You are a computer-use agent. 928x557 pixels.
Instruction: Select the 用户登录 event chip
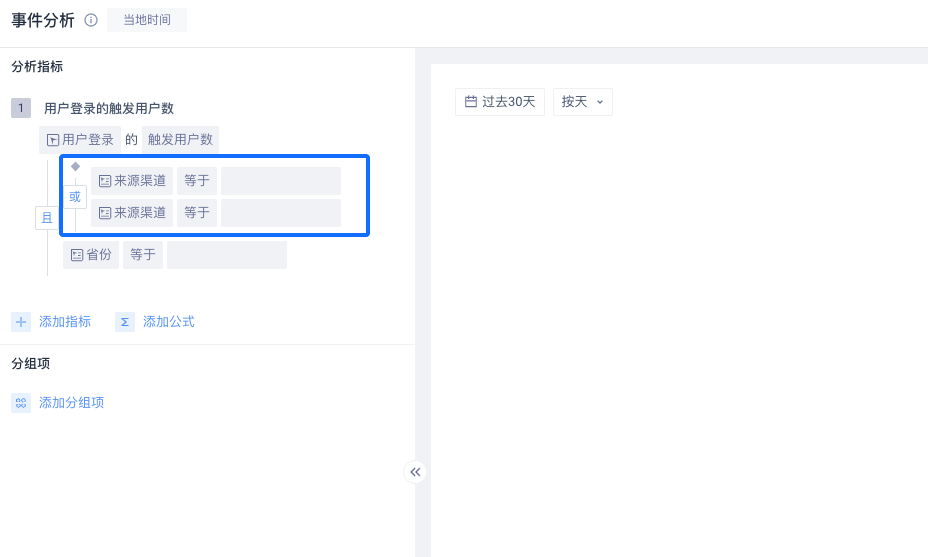tap(80, 140)
